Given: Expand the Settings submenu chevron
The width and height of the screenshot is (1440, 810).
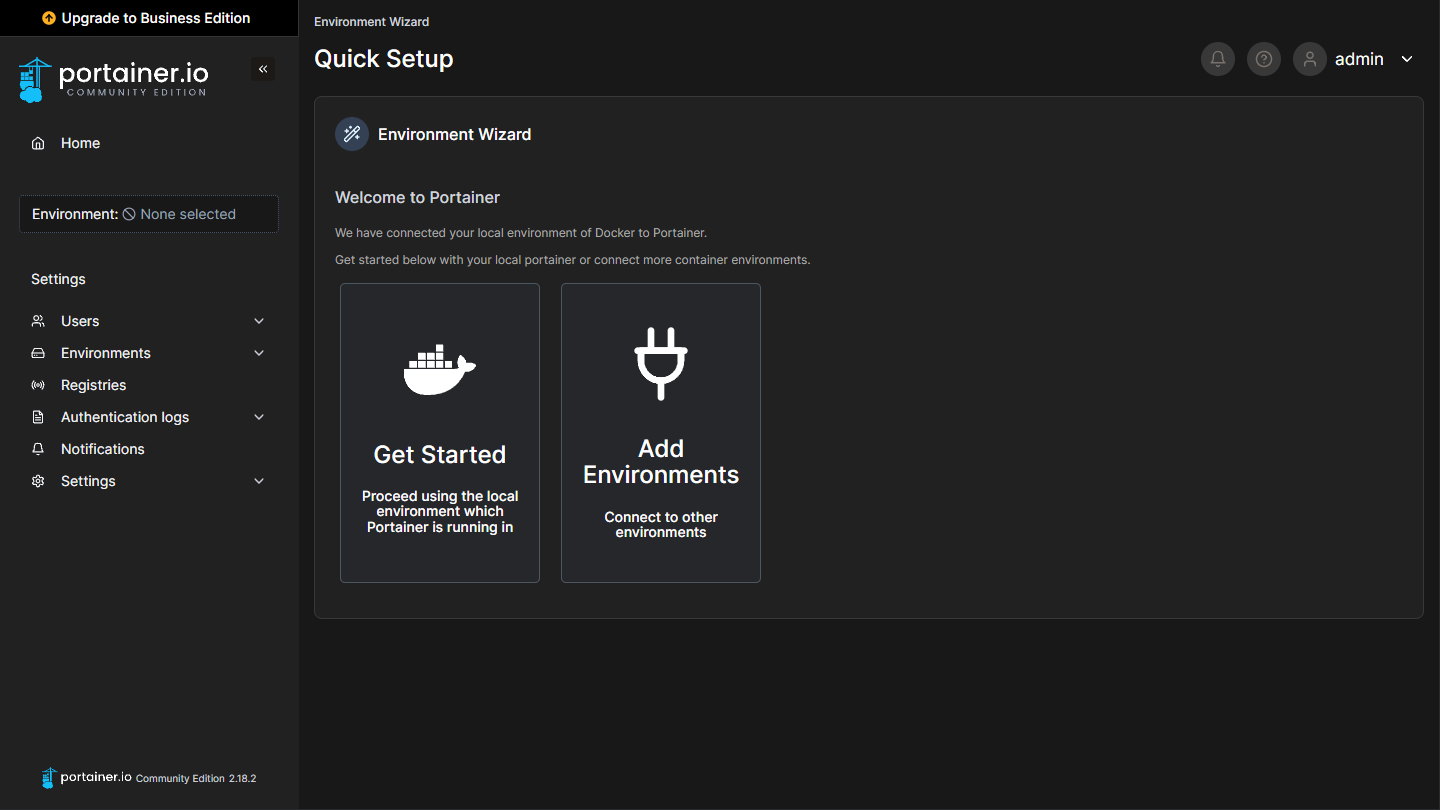Looking at the screenshot, I should (x=259, y=481).
